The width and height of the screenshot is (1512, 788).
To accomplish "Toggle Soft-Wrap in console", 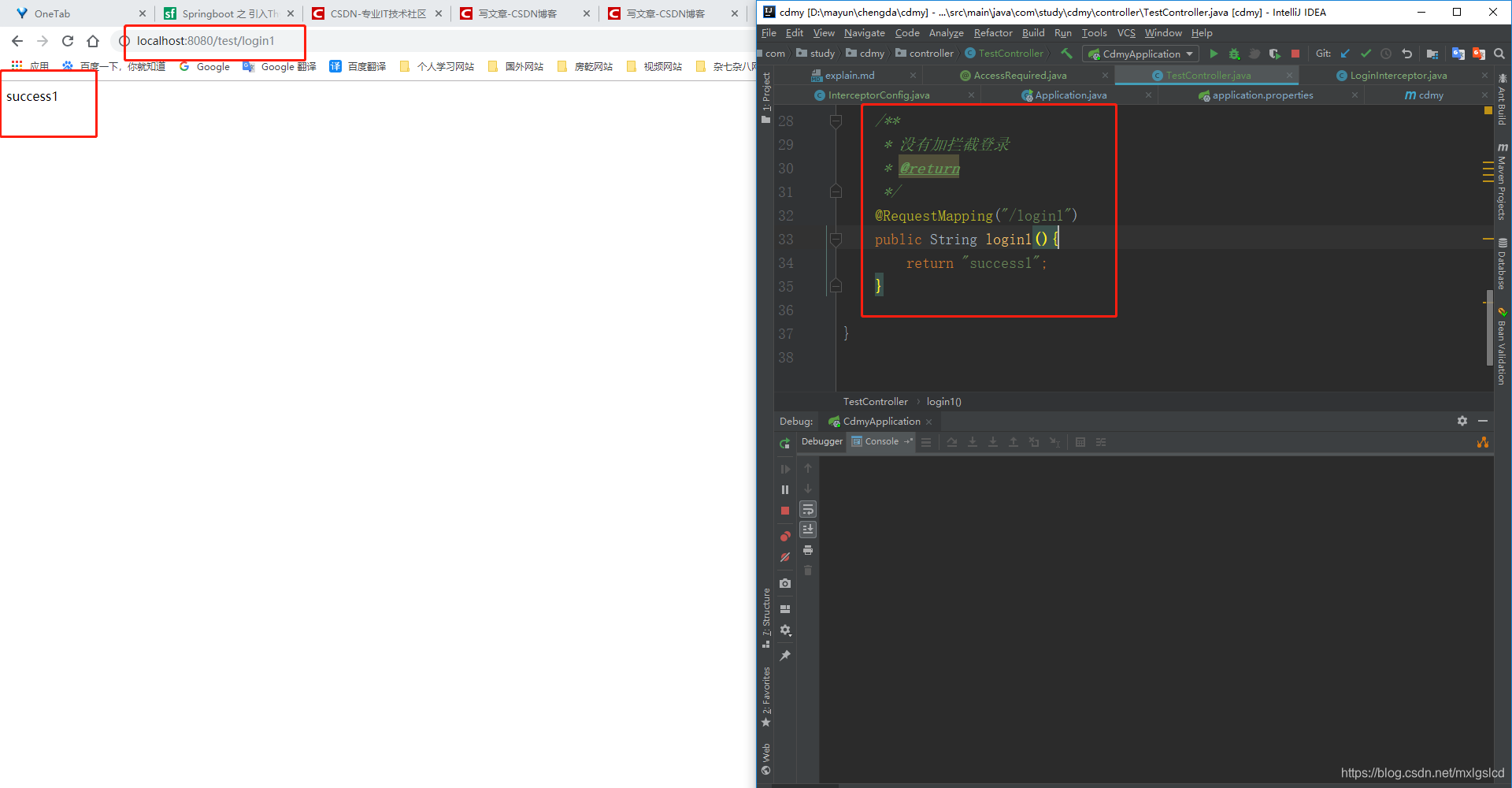I will [x=808, y=509].
